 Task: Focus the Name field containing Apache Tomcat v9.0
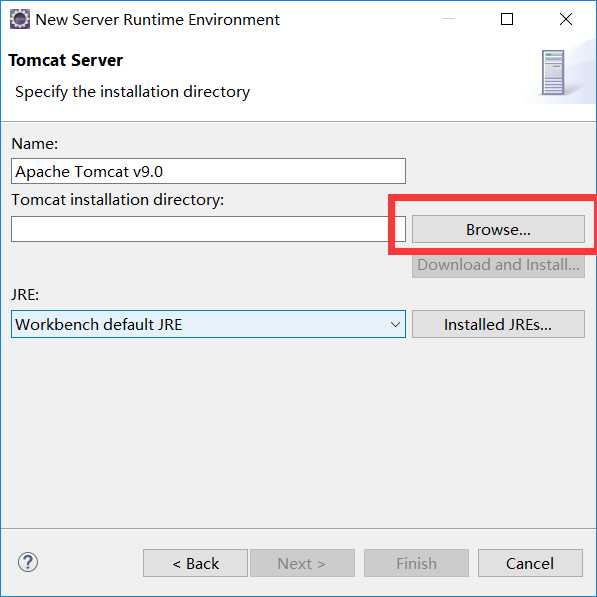(x=208, y=171)
